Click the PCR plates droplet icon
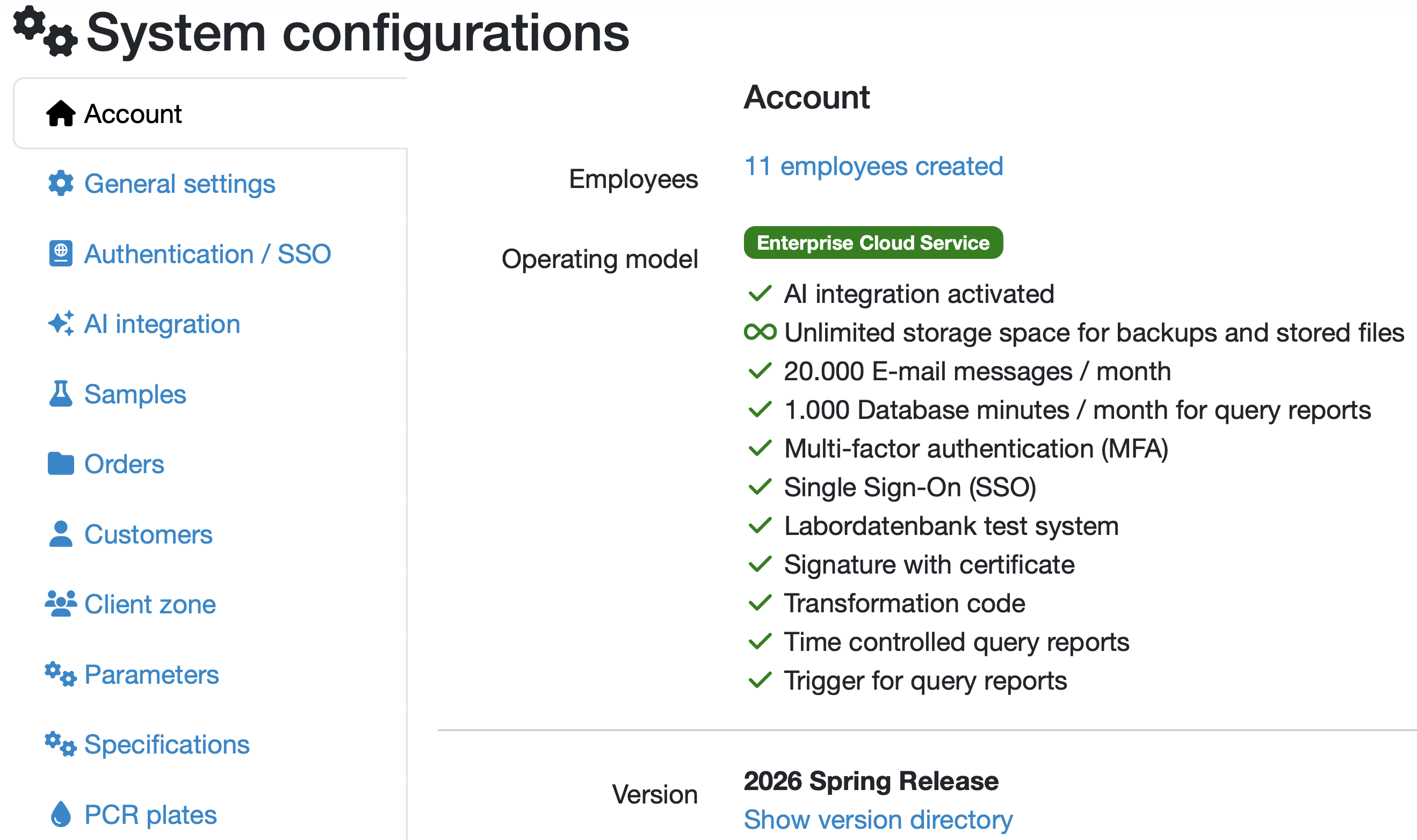 [x=61, y=815]
